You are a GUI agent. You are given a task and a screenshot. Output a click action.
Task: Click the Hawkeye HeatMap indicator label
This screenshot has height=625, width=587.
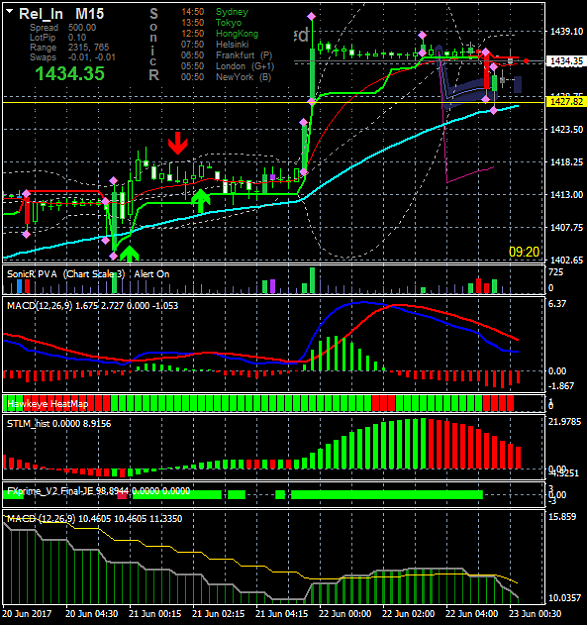[47, 404]
